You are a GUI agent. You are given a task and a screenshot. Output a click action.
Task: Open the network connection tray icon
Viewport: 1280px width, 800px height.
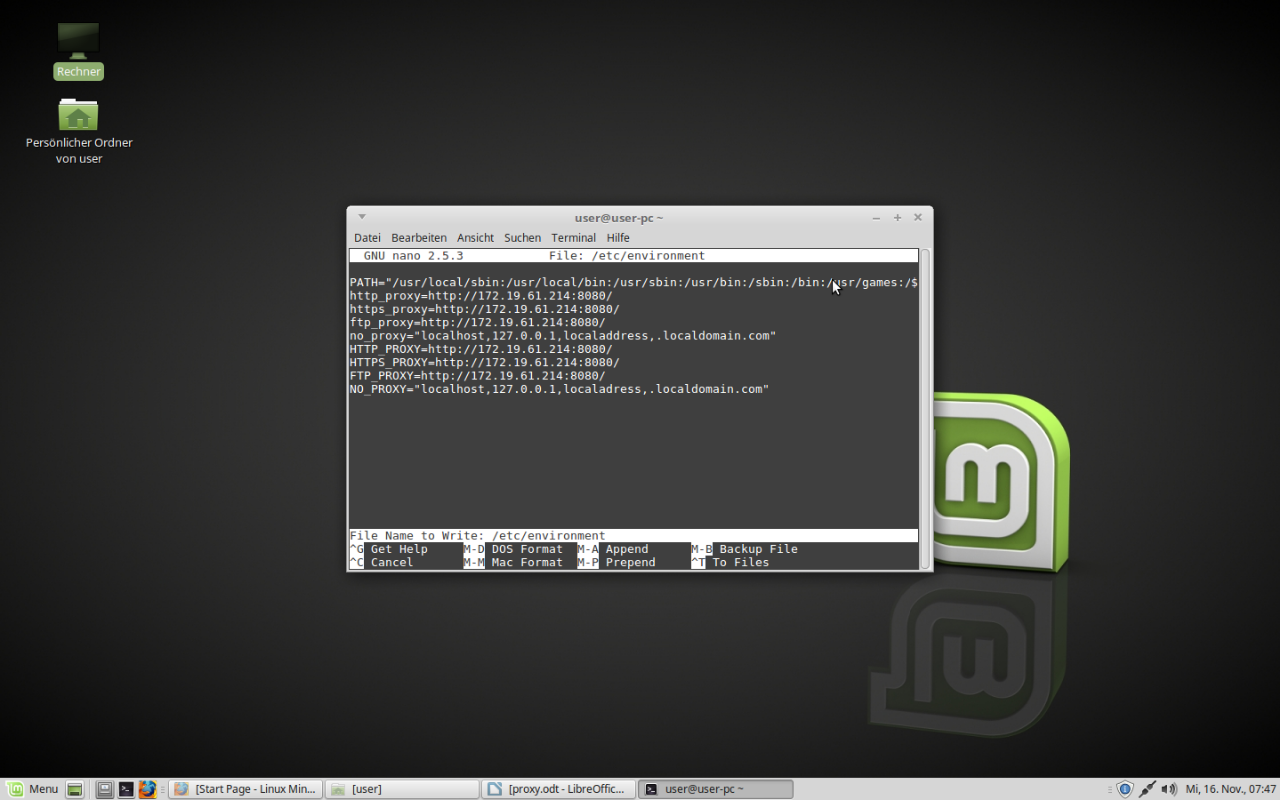pos(1147,789)
